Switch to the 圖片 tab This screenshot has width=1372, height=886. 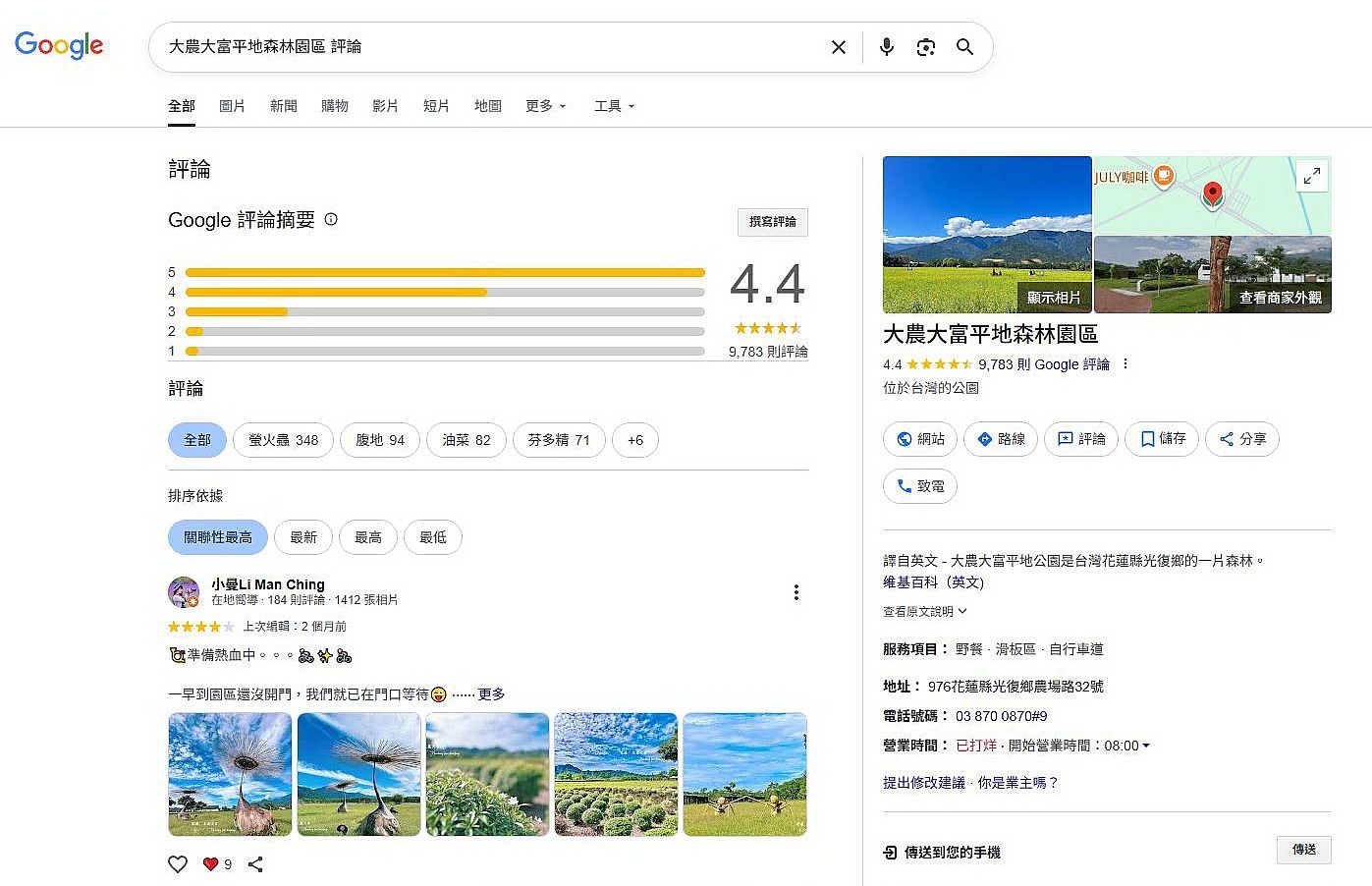click(x=232, y=106)
